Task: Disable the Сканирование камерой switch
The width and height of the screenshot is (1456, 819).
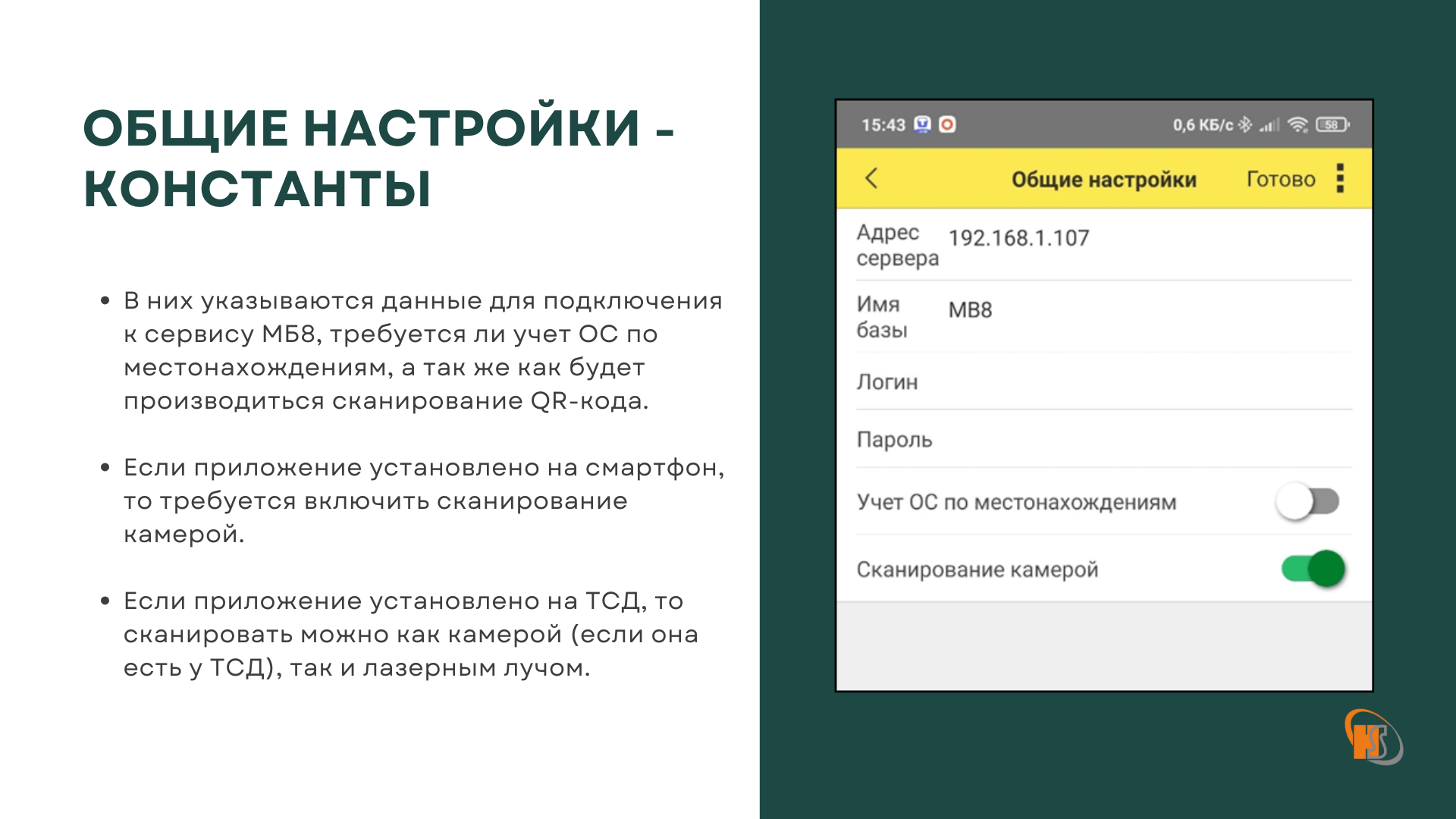Action: pos(1313,569)
